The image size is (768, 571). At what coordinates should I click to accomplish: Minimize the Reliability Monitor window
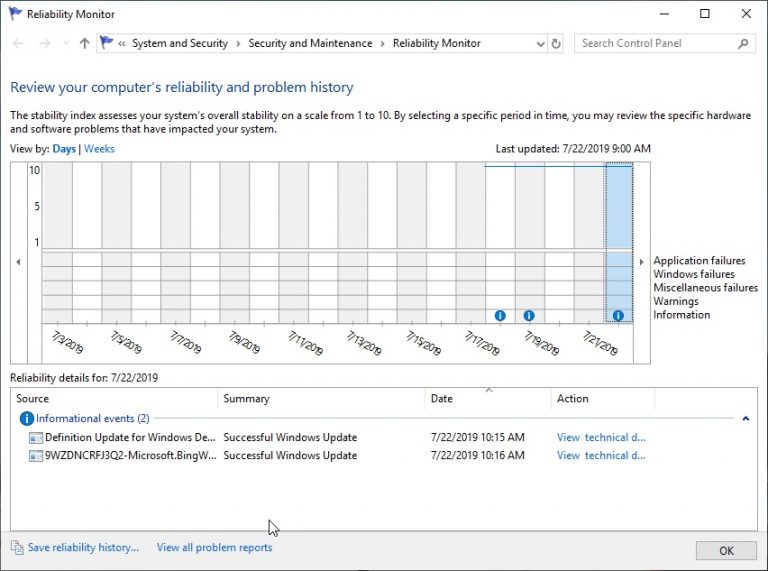pyautogui.click(x=664, y=14)
